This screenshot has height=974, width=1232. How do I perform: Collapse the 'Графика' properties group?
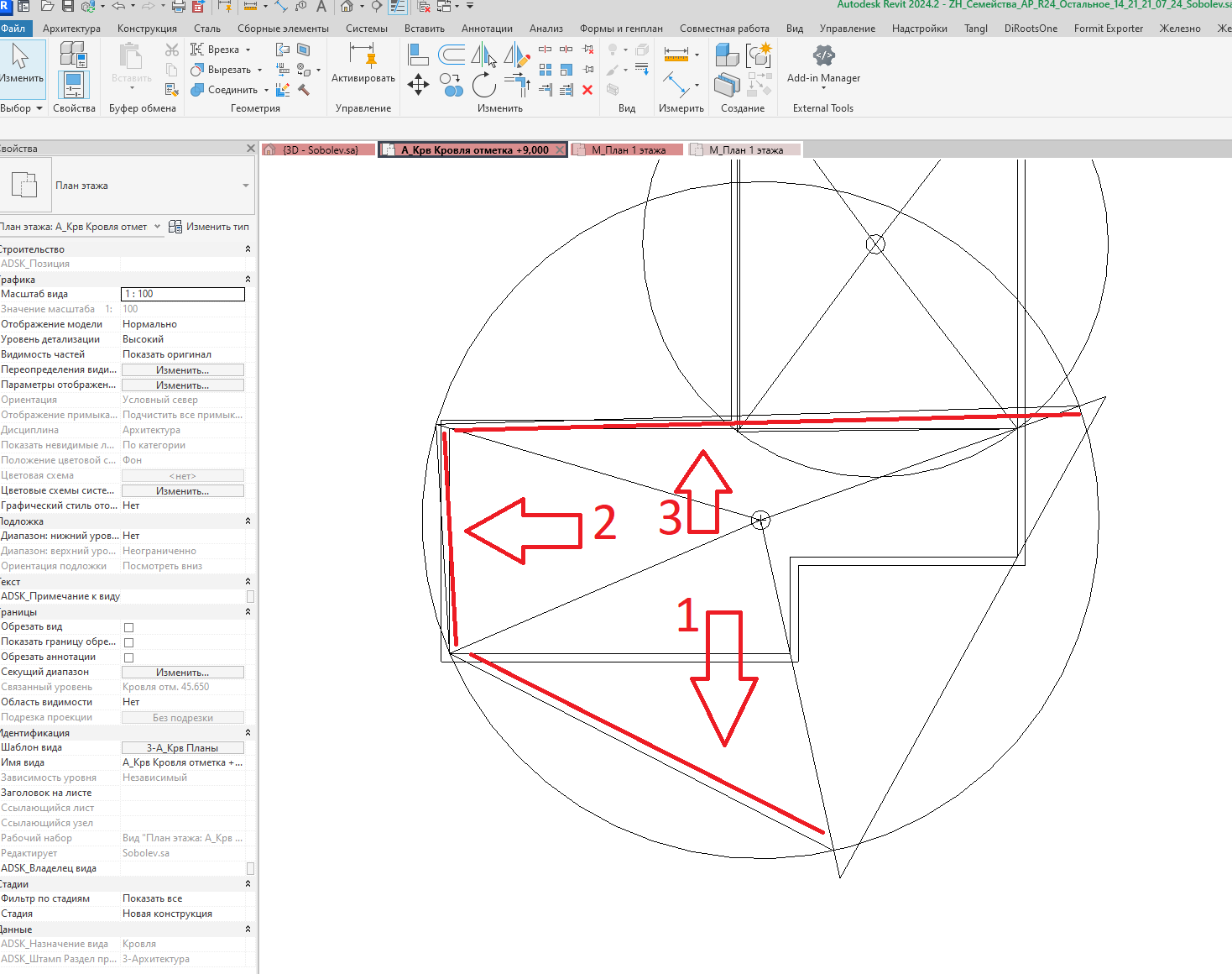tap(248, 280)
